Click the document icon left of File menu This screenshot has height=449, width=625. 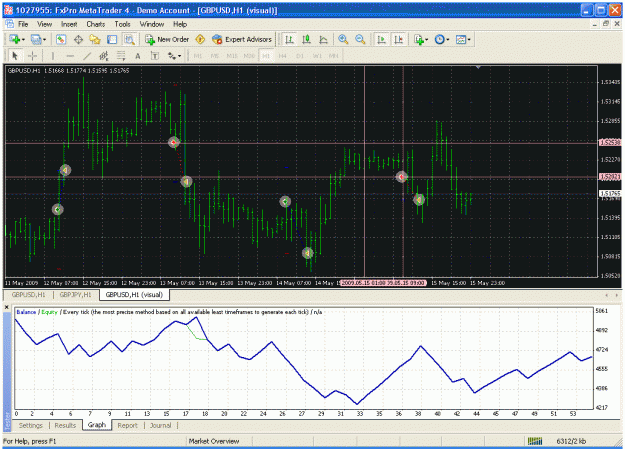pos(9,24)
